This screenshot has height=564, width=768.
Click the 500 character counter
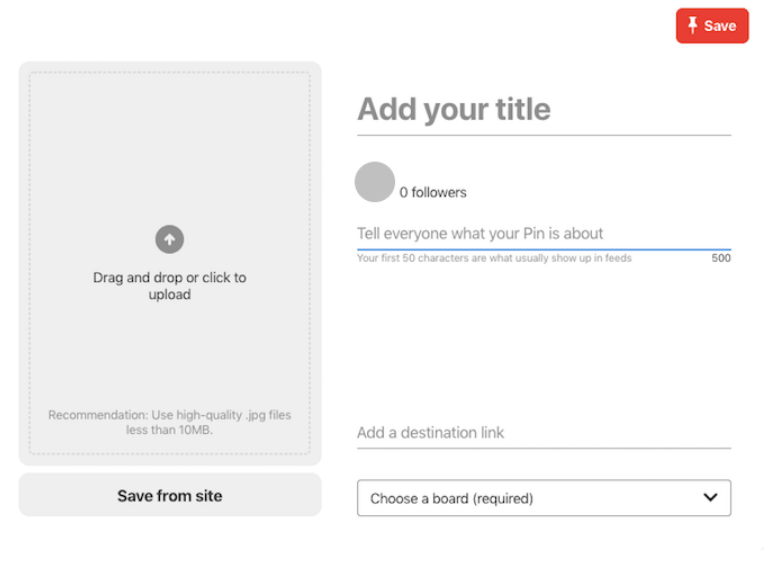(x=721, y=258)
